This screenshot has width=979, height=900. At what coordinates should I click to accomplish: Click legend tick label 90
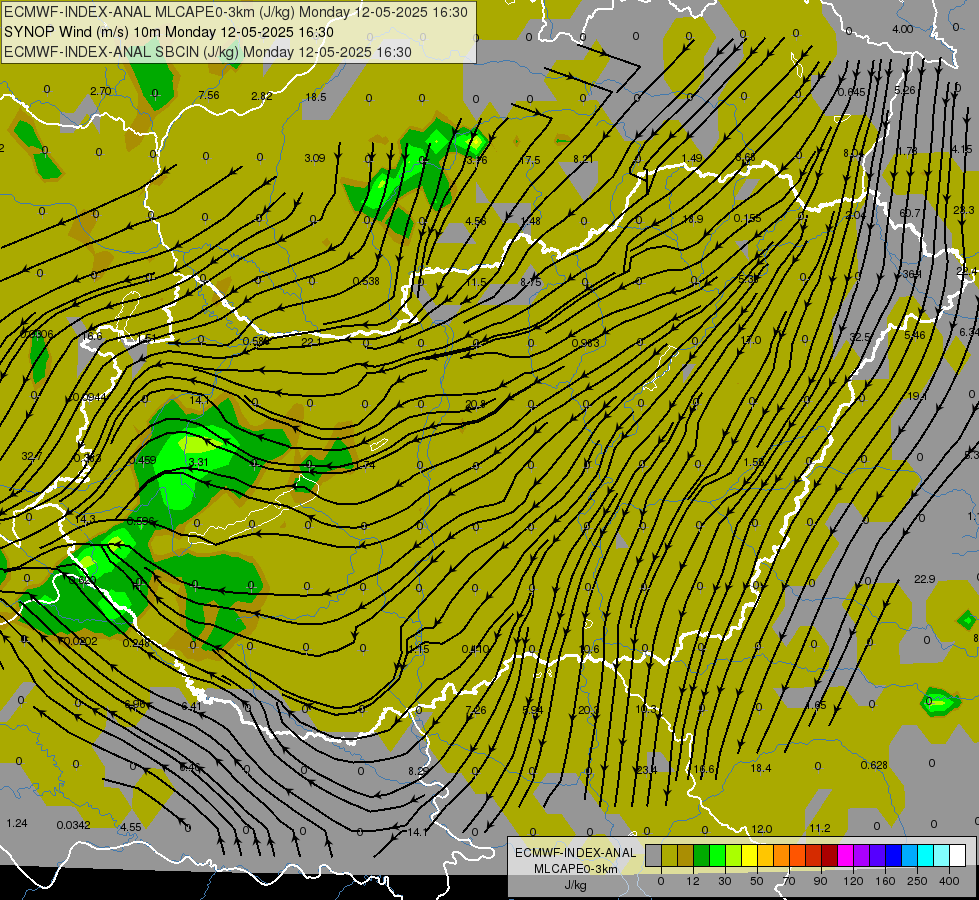click(820, 881)
